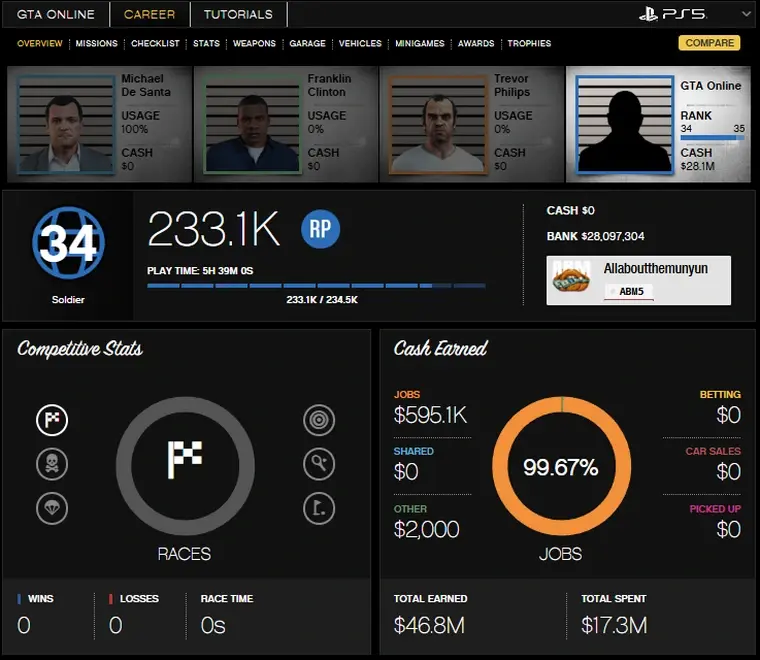Click the Losses 0 stat
This screenshot has height=660, width=760.
pyautogui.click(x=116, y=625)
